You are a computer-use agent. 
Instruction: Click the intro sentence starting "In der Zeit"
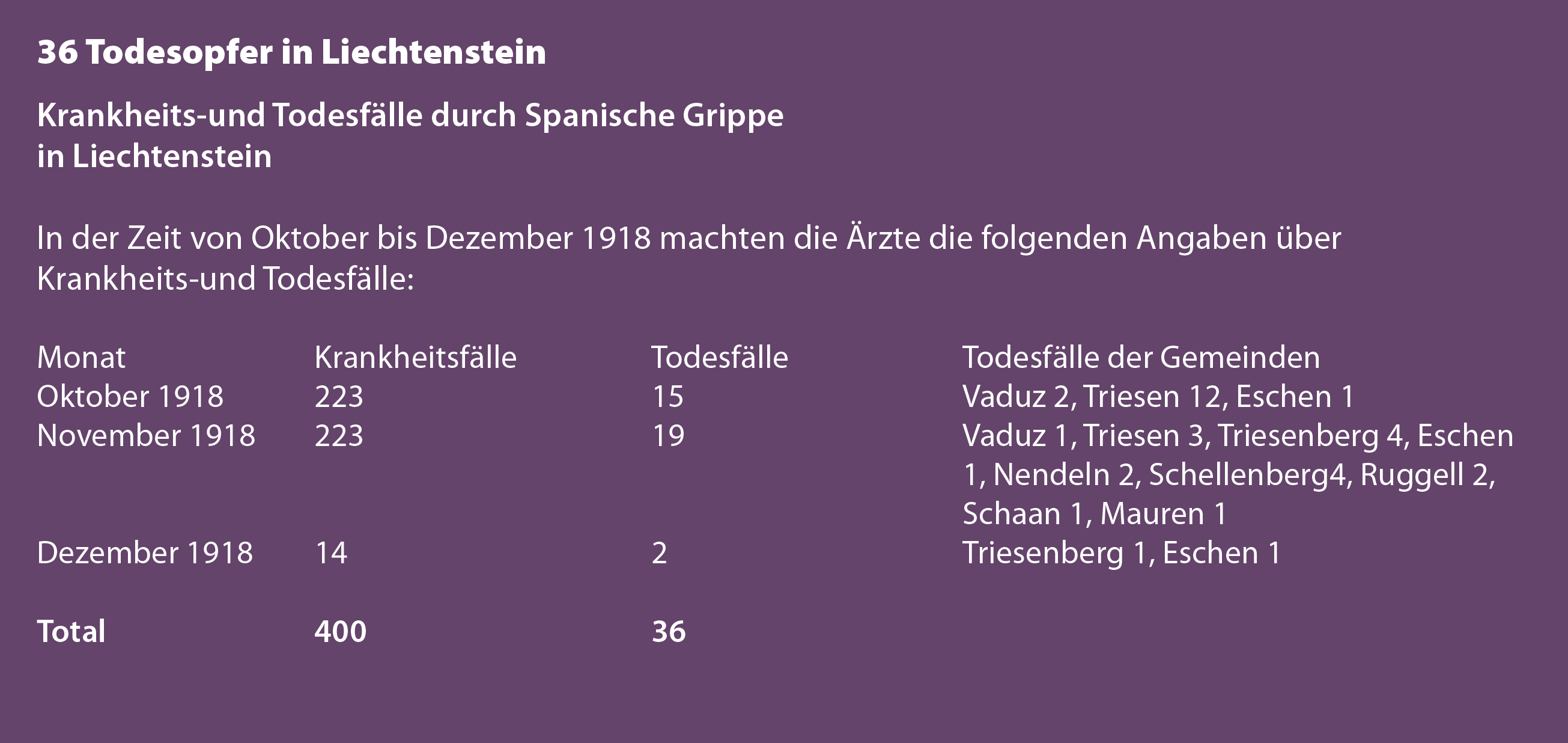(688, 258)
